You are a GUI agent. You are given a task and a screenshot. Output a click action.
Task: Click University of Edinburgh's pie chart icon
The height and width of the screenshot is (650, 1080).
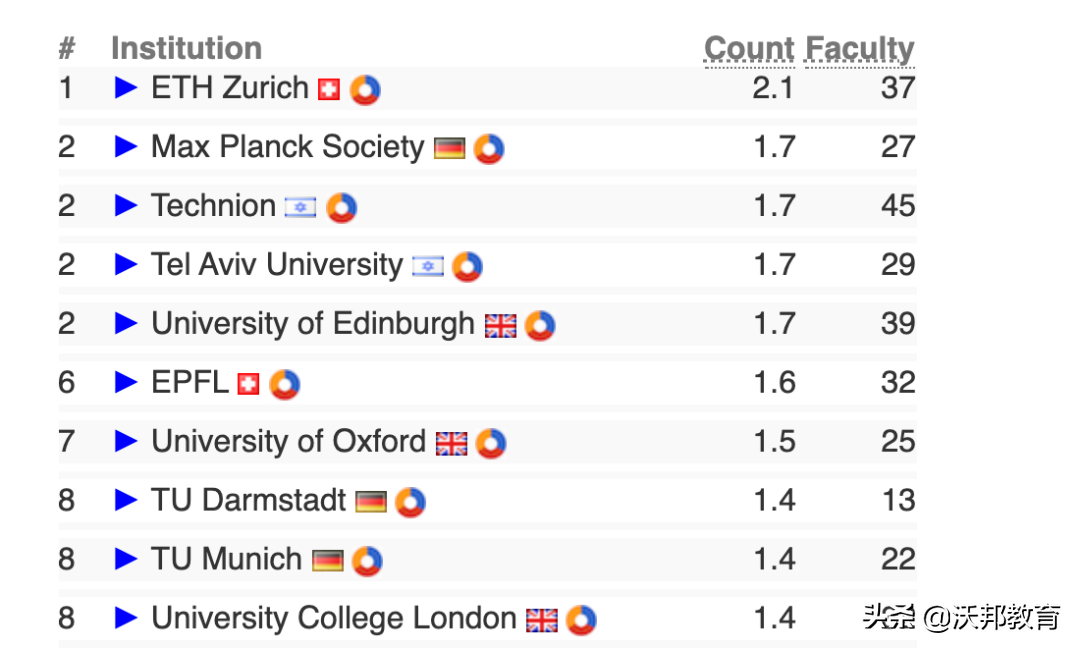[x=540, y=326]
